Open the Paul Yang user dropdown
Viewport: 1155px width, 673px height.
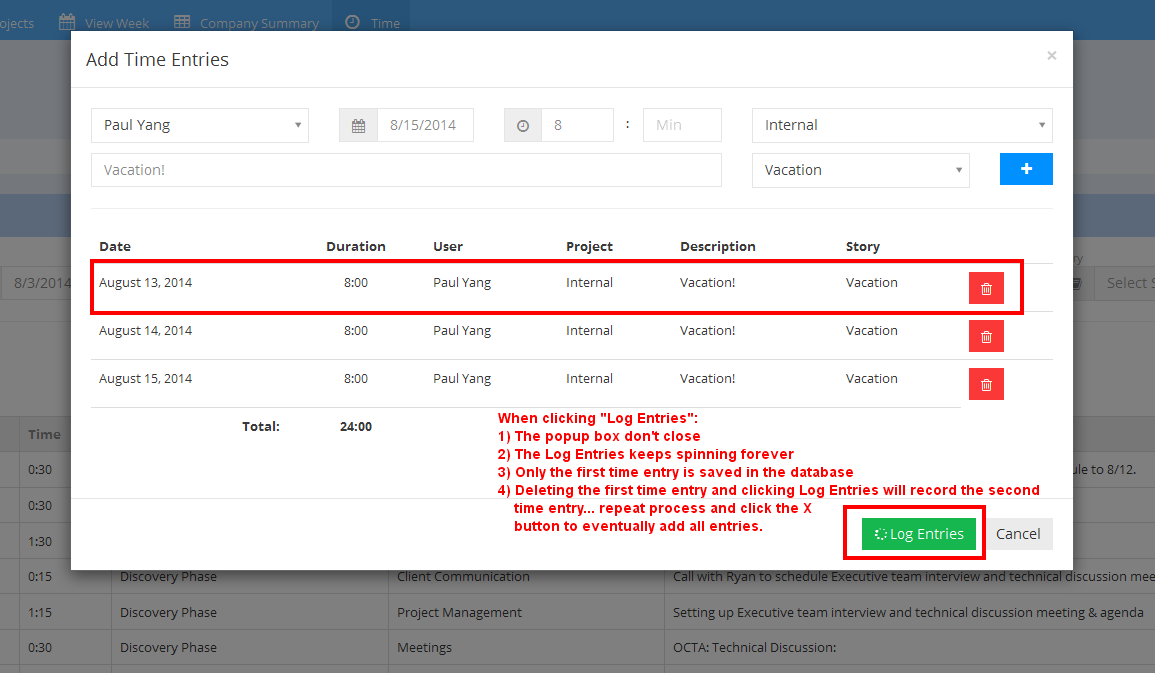[200, 125]
